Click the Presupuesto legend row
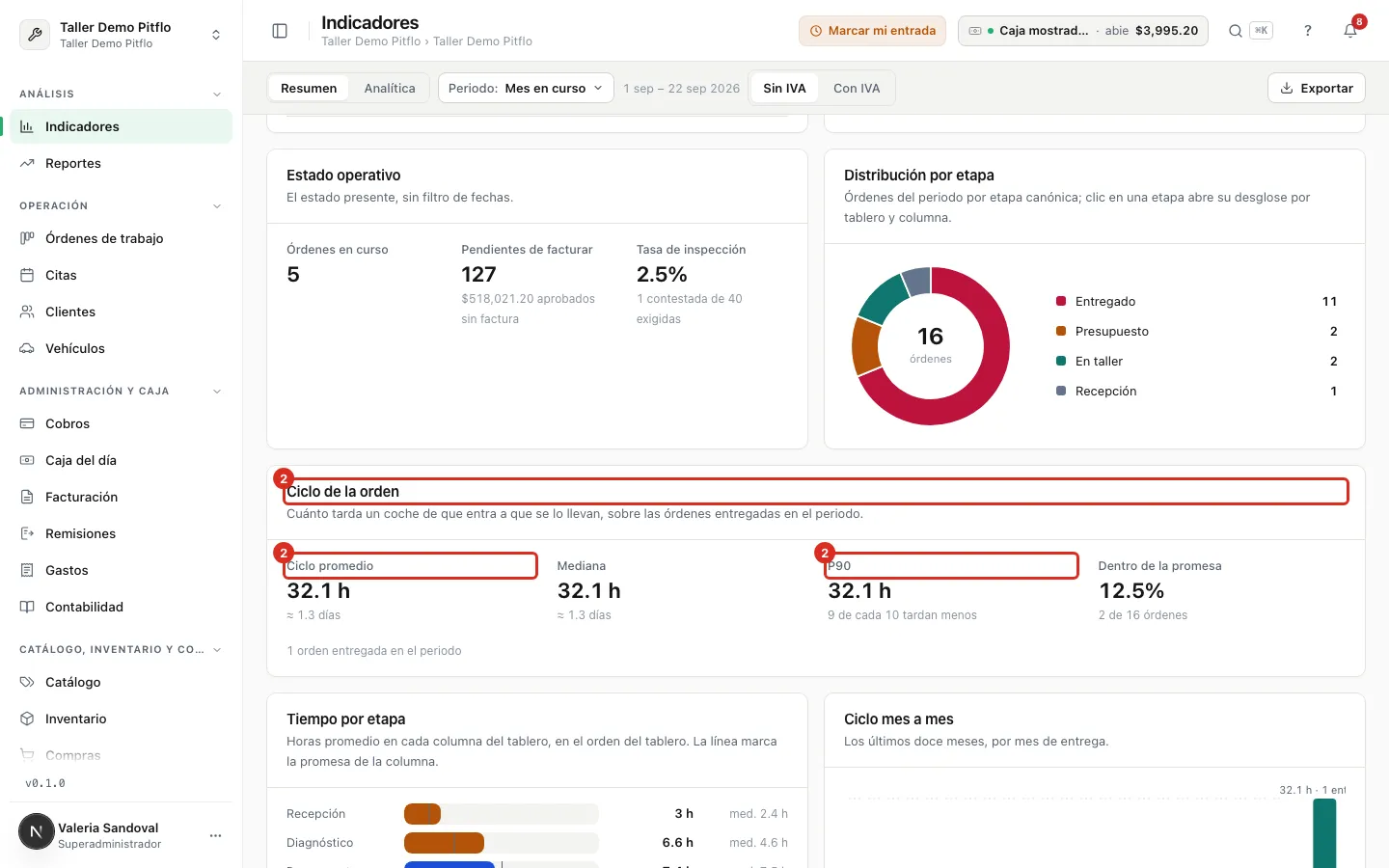Screen dimensions: 1389x868 (x=1196, y=331)
